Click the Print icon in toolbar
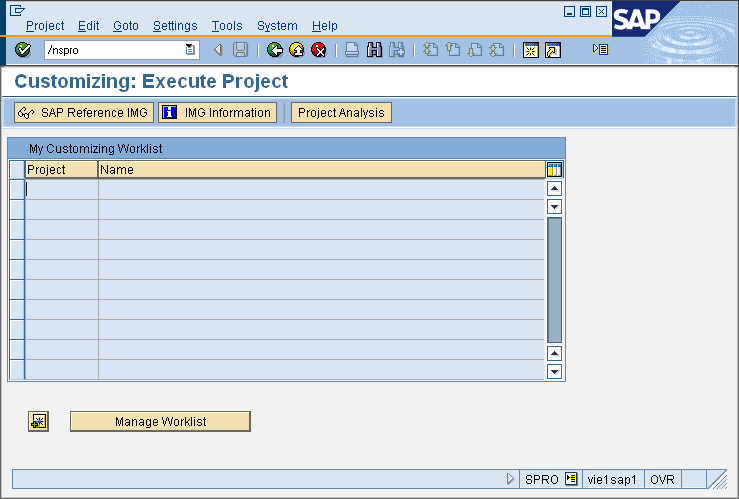739x499 pixels. (352, 50)
